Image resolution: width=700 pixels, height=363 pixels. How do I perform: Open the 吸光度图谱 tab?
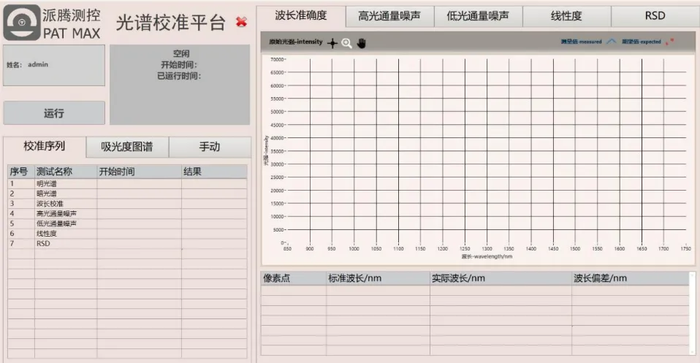(127, 146)
